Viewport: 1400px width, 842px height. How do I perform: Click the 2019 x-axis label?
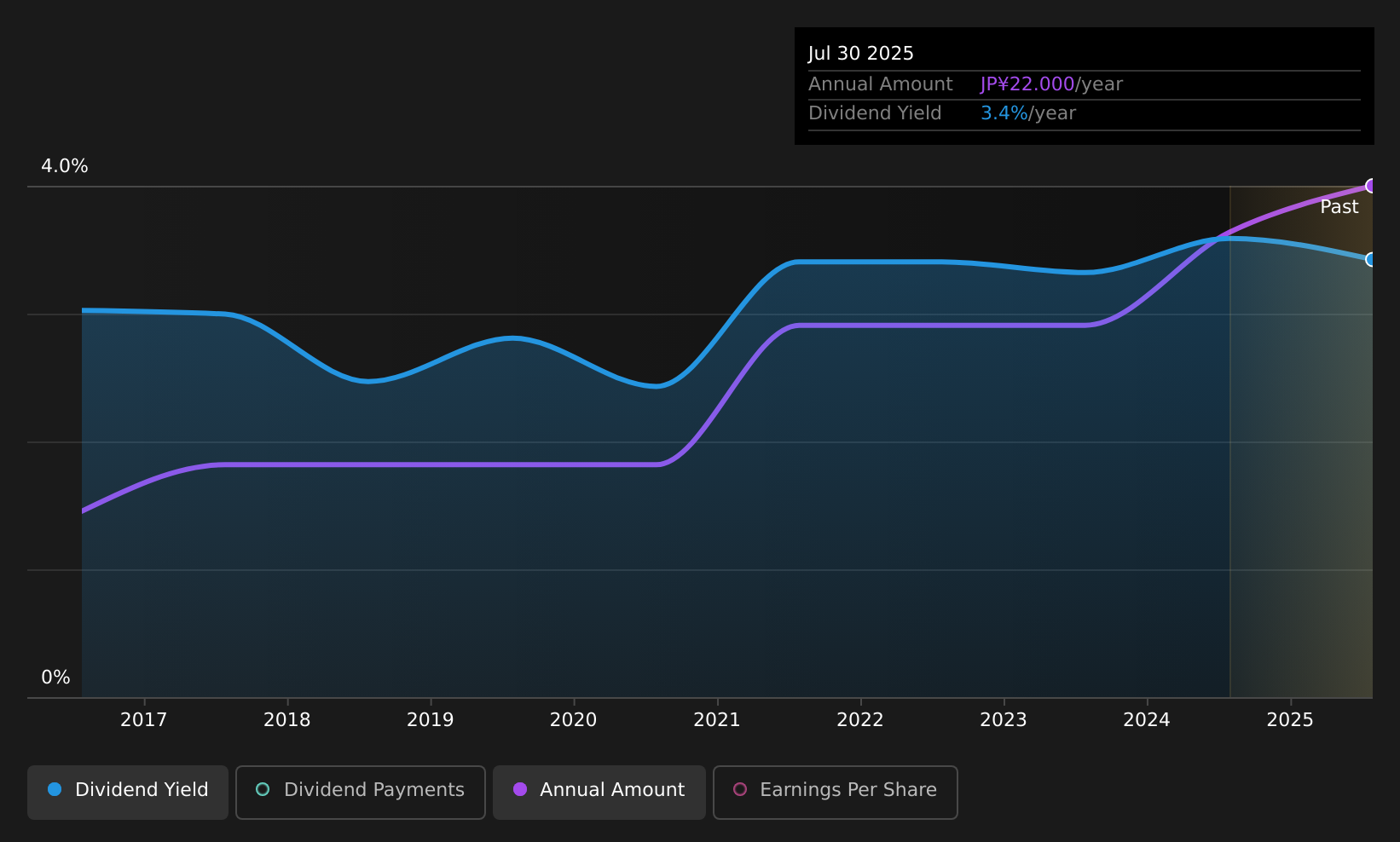click(431, 720)
